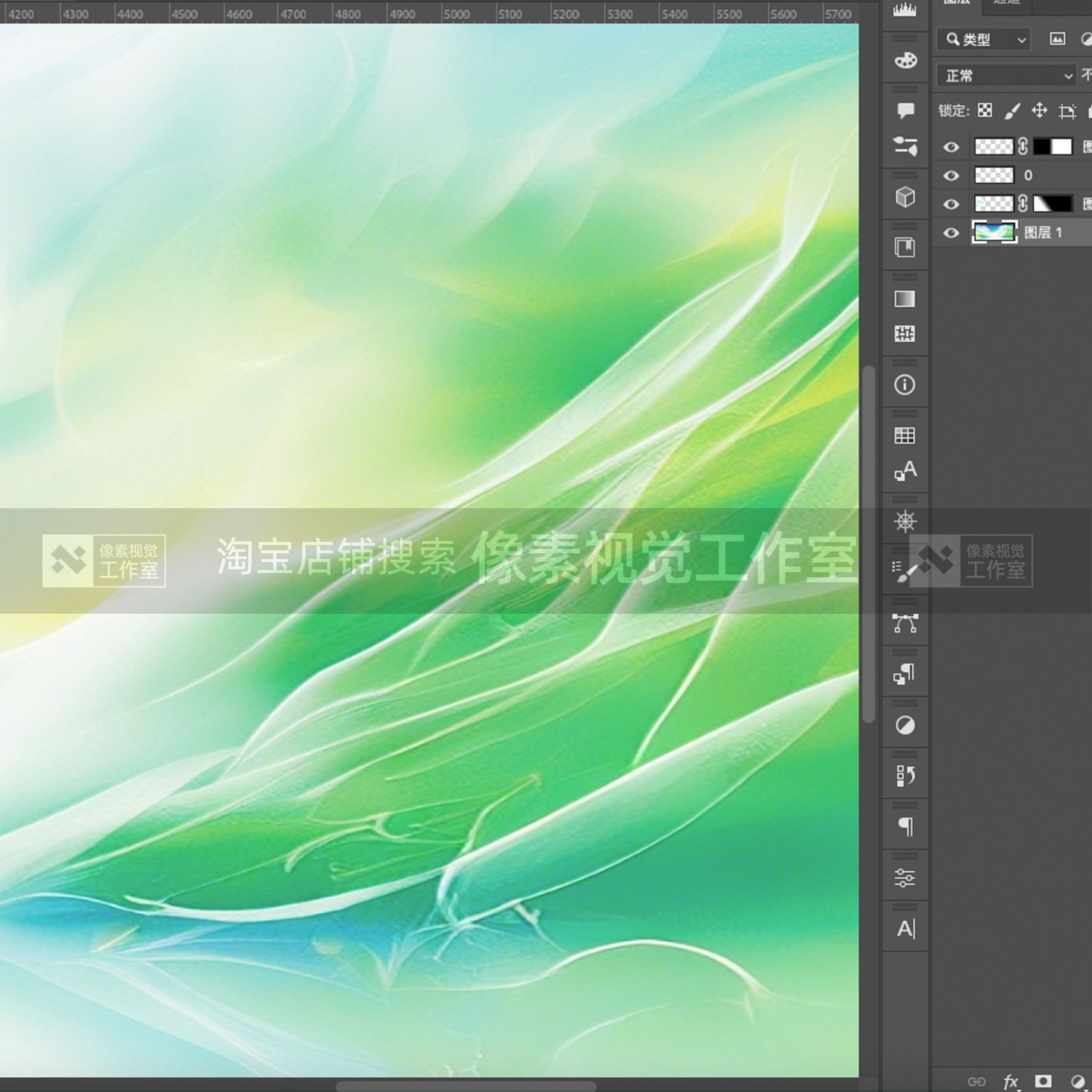Image resolution: width=1092 pixels, height=1092 pixels.
Task: Open the Paths panel icon
Action: tap(905, 623)
